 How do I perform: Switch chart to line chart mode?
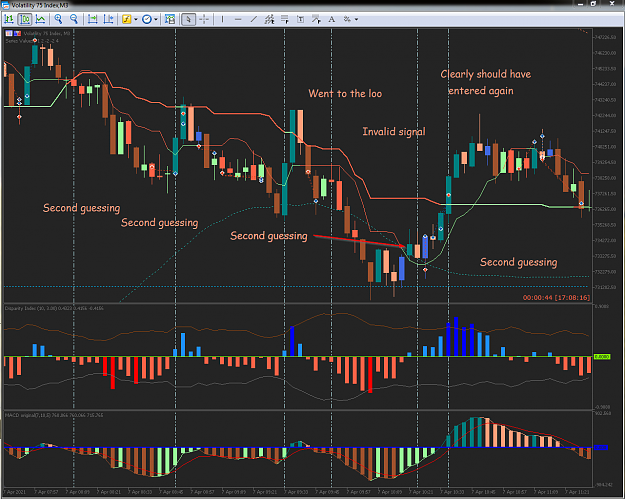[40, 19]
